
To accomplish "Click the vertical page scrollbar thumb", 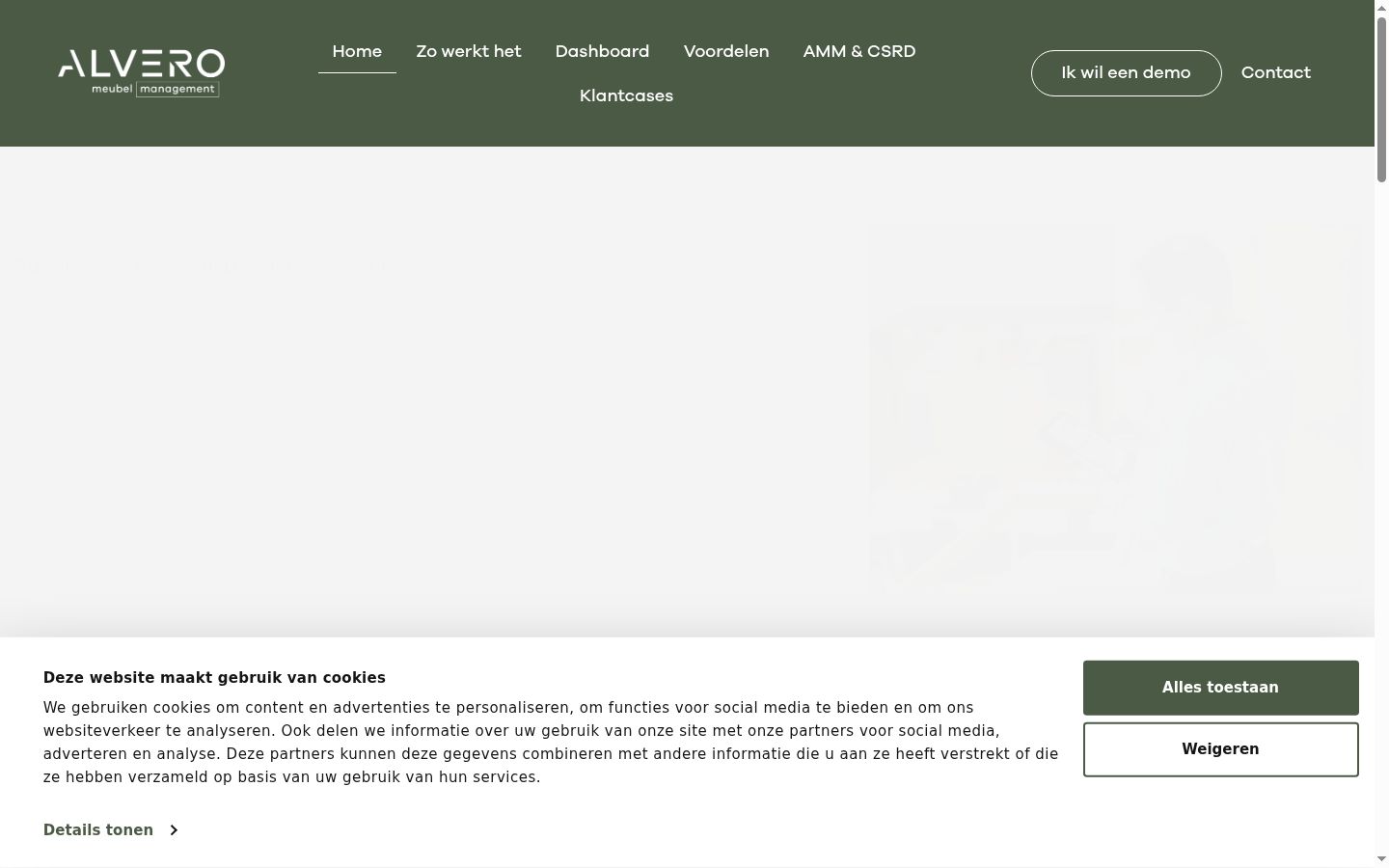I will pyautogui.click(x=1381, y=99).
